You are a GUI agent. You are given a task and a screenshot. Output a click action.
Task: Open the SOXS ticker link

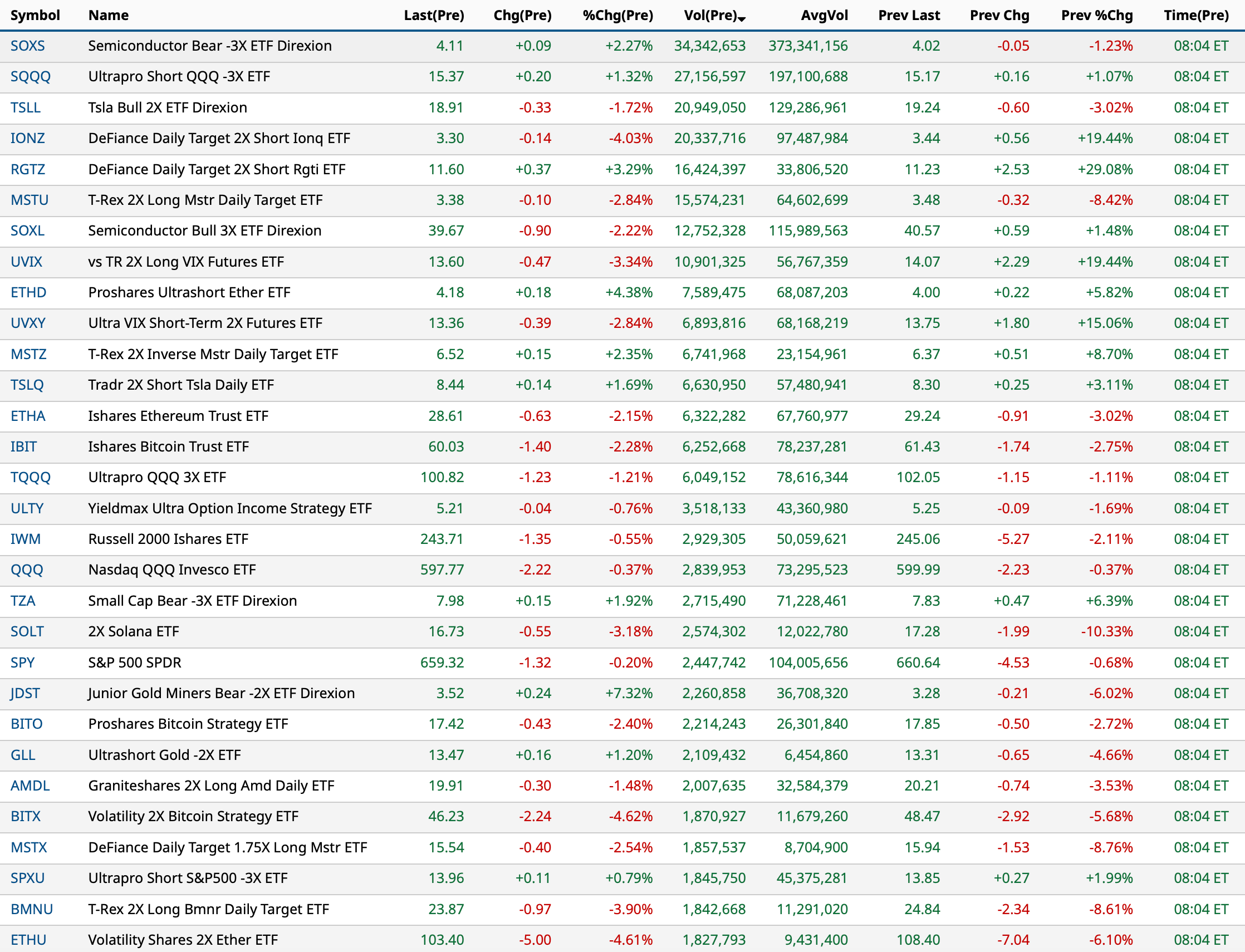[28, 46]
